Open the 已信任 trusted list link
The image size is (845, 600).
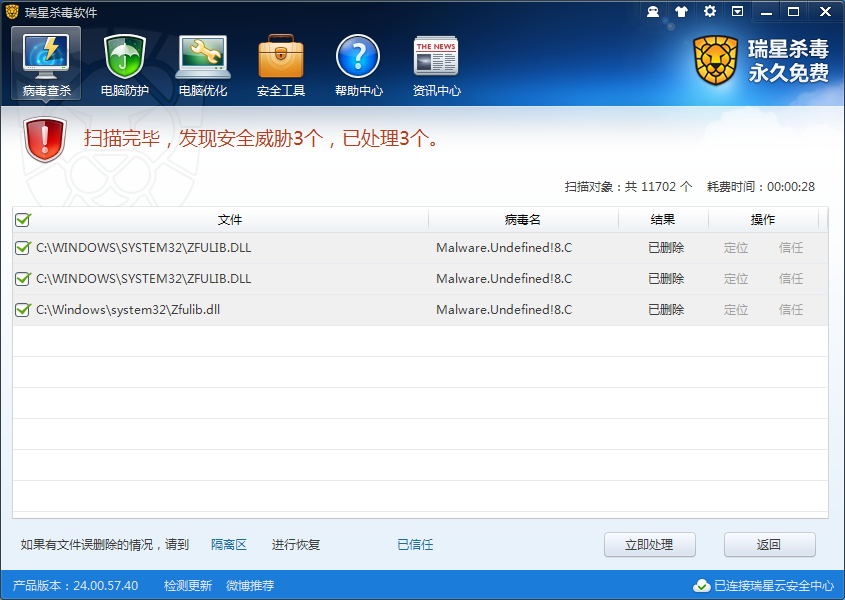click(415, 544)
